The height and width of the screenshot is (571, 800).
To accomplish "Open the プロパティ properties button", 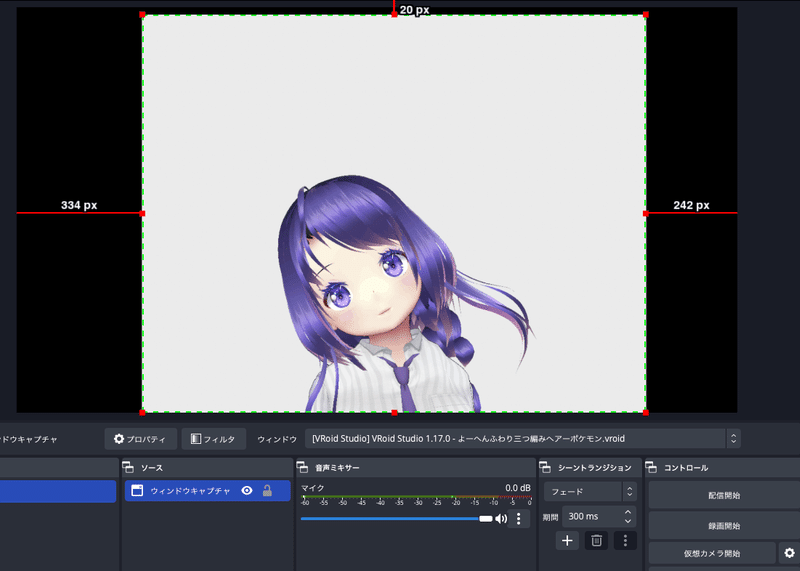I will pyautogui.click(x=141, y=439).
